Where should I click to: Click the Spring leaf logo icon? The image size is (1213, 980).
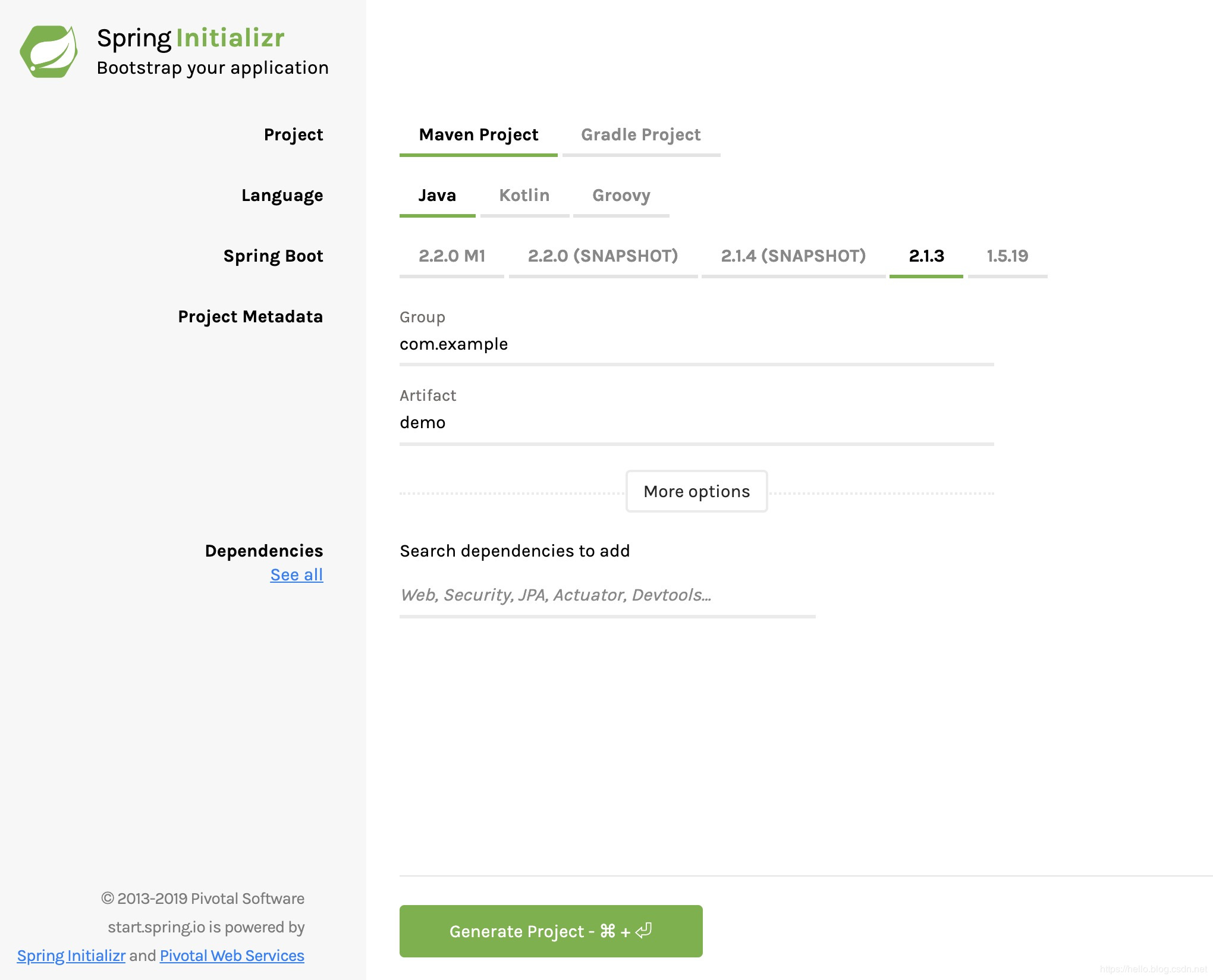pyautogui.click(x=49, y=52)
